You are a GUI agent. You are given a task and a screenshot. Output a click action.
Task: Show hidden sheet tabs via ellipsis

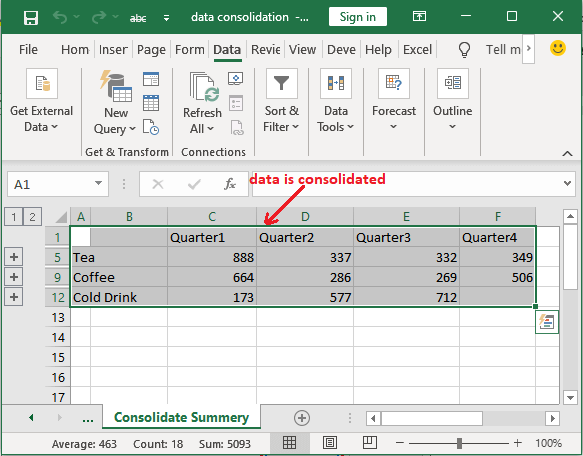click(x=88, y=419)
